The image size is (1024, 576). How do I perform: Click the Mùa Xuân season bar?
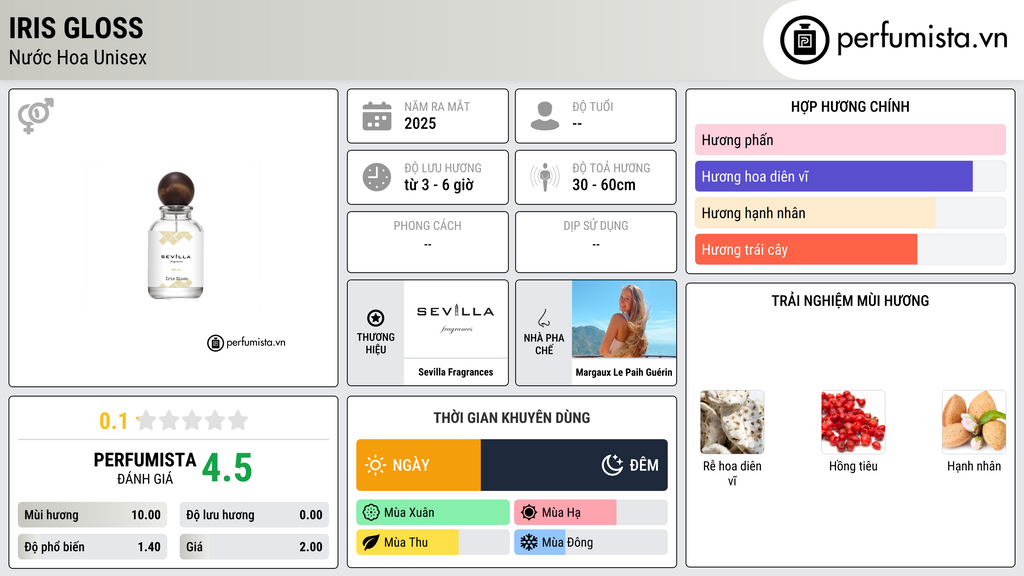coord(433,513)
